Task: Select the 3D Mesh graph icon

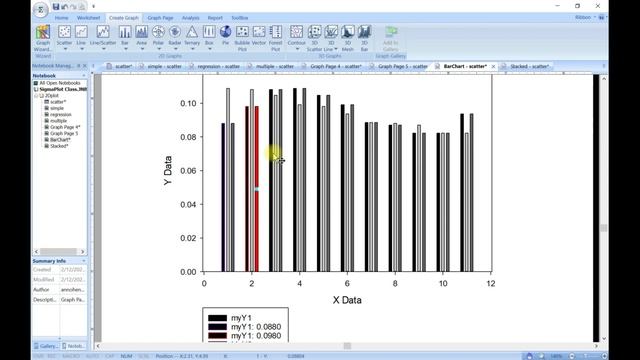Action: pyautogui.click(x=348, y=32)
